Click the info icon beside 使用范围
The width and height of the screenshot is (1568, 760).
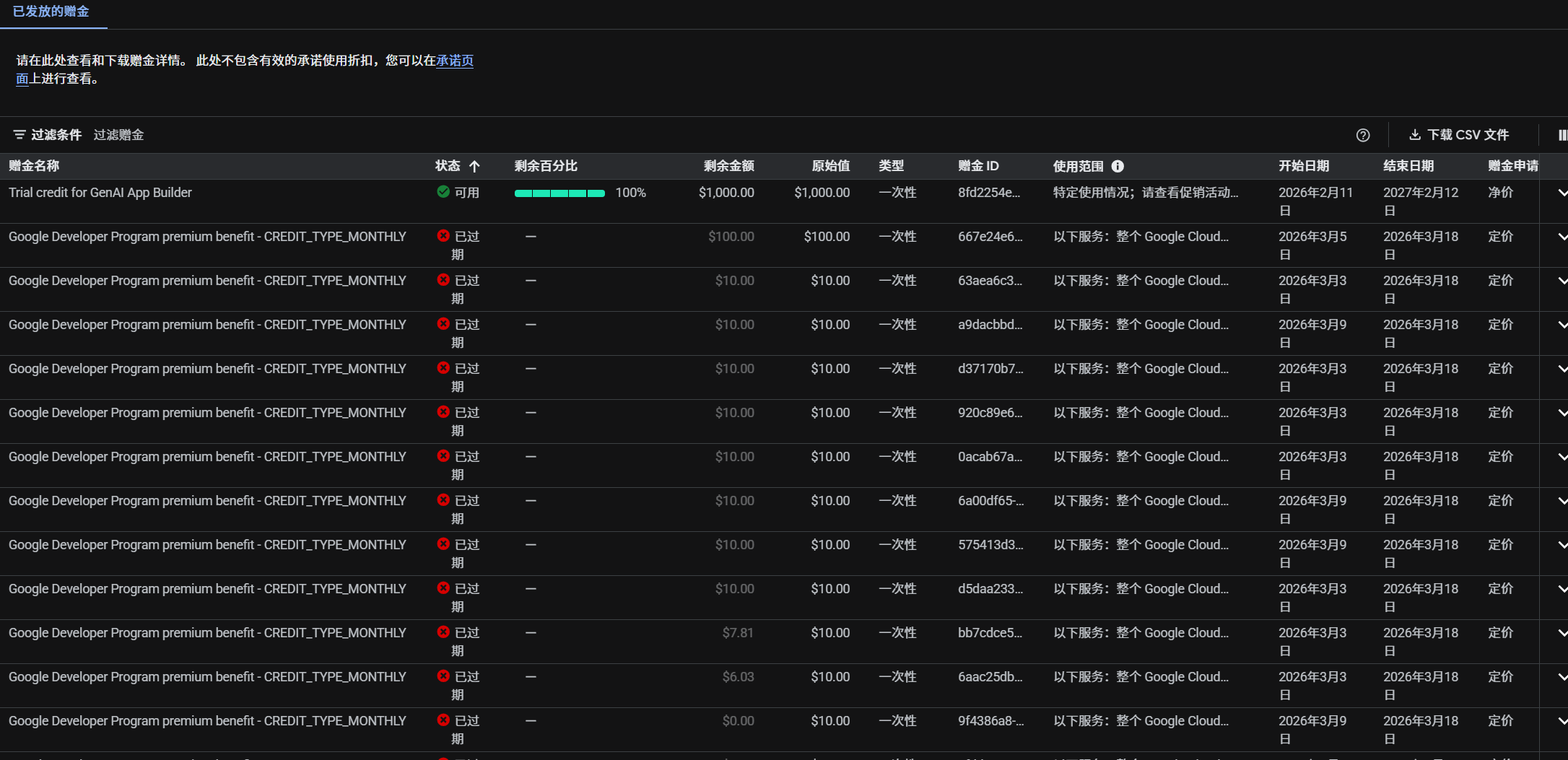(1118, 166)
